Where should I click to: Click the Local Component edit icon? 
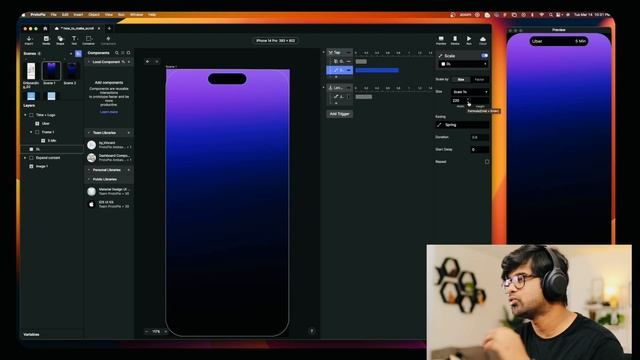click(123, 62)
